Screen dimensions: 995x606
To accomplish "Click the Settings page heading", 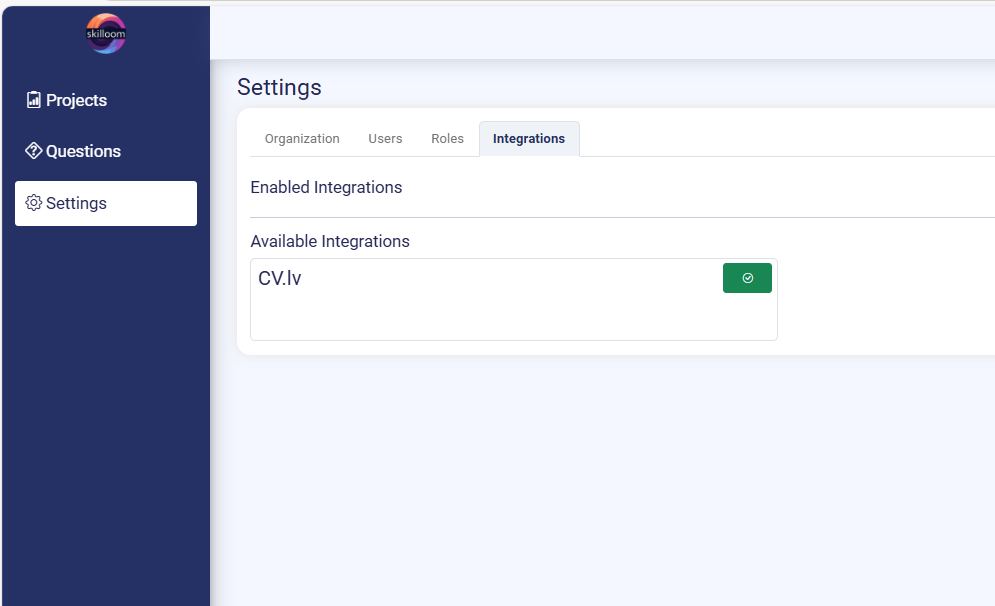I will [279, 87].
